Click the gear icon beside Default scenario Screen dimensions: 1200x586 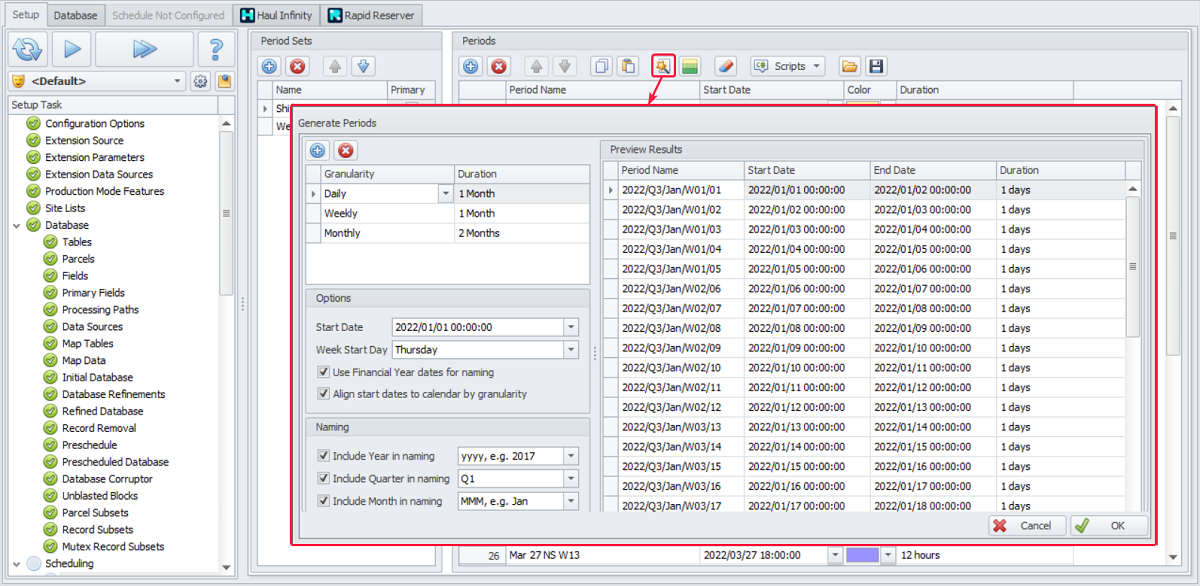(x=201, y=81)
